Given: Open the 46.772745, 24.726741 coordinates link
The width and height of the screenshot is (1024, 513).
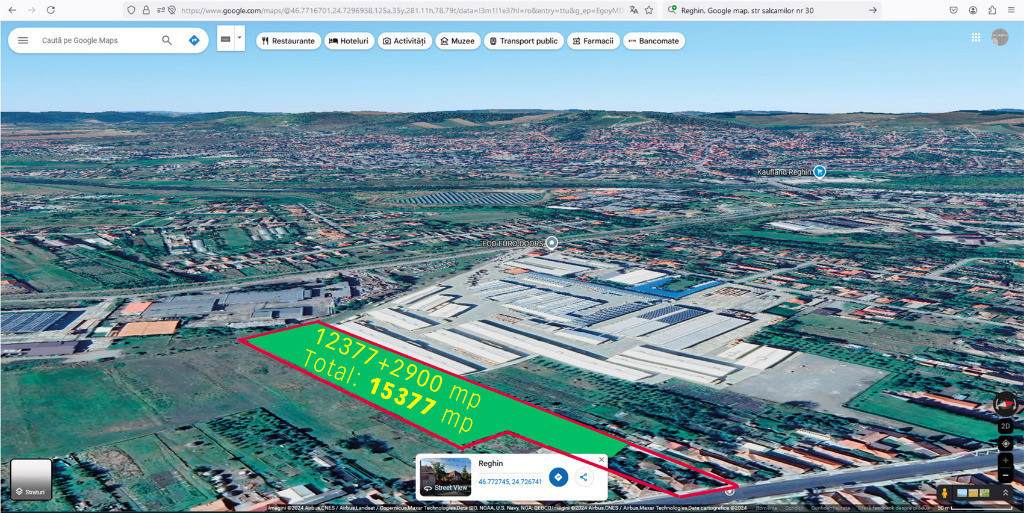Looking at the screenshot, I should [x=510, y=482].
